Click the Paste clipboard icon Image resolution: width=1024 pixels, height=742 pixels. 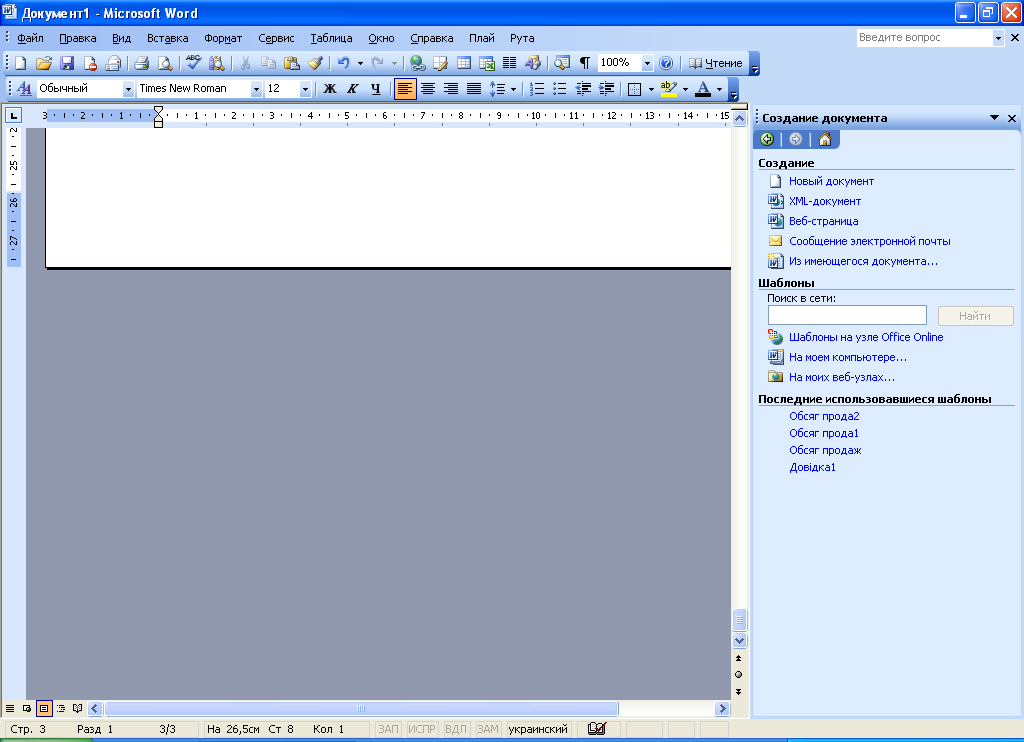click(x=292, y=63)
